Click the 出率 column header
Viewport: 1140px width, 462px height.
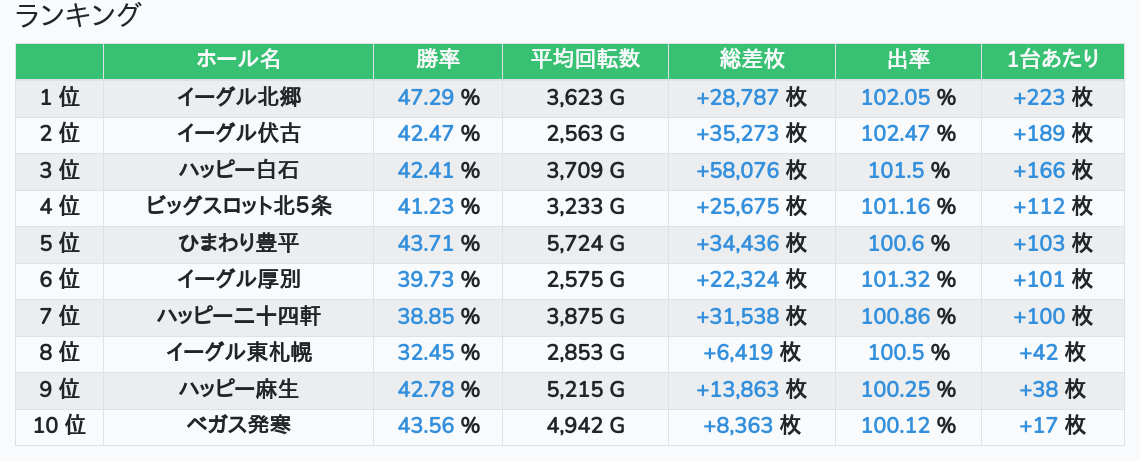pyautogui.click(x=908, y=60)
